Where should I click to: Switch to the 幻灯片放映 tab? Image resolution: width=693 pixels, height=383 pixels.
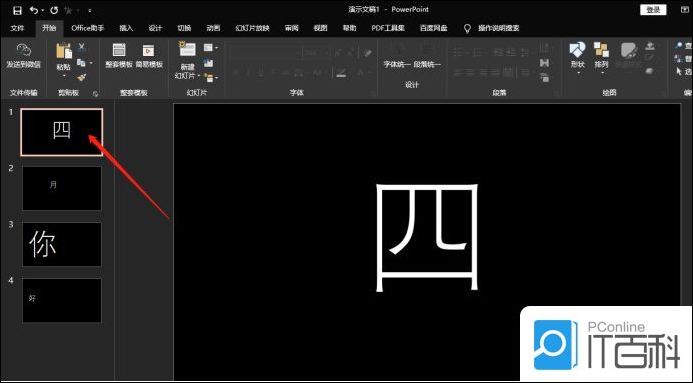(x=252, y=28)
